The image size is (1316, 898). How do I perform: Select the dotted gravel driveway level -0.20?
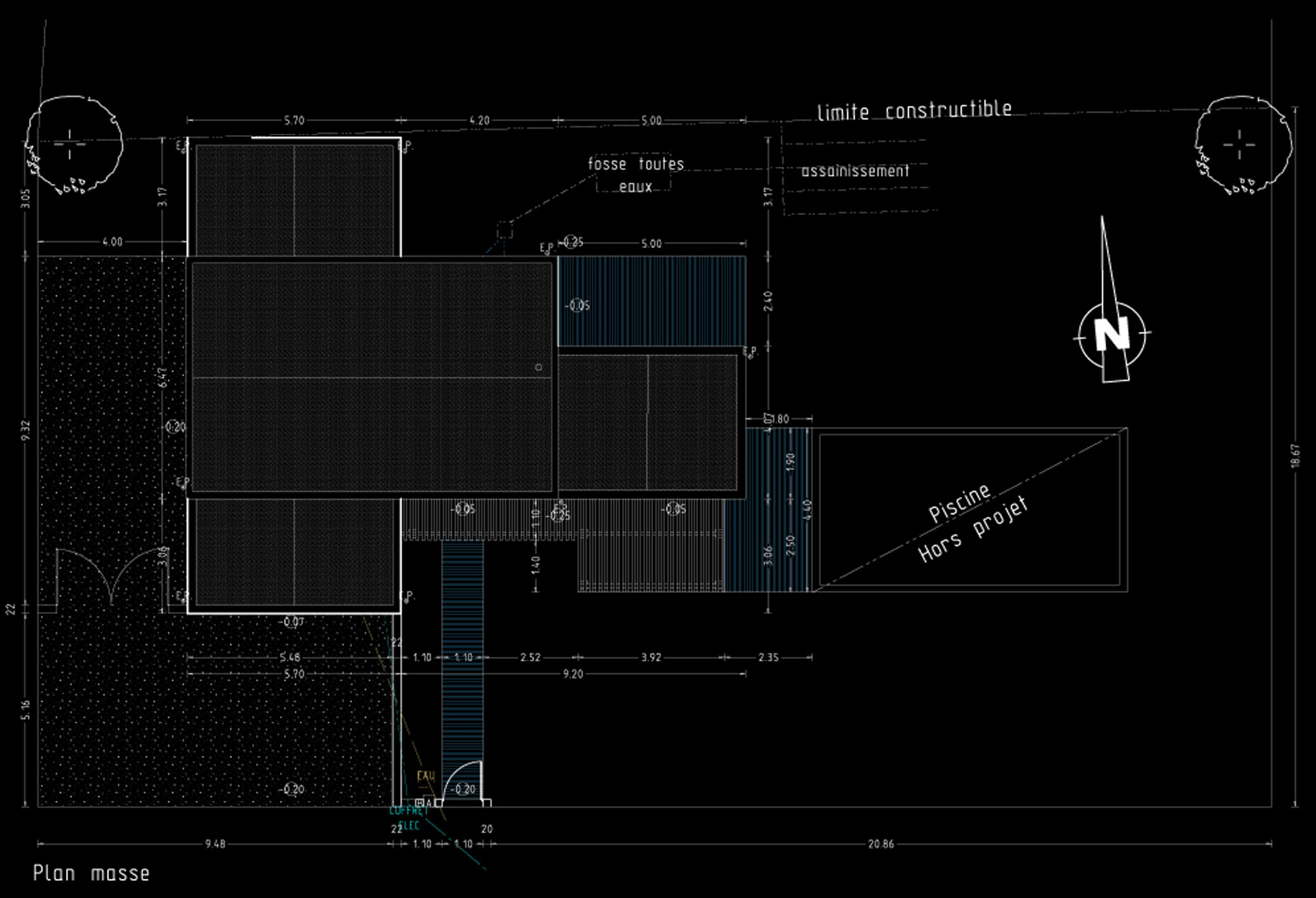[292, 790]
